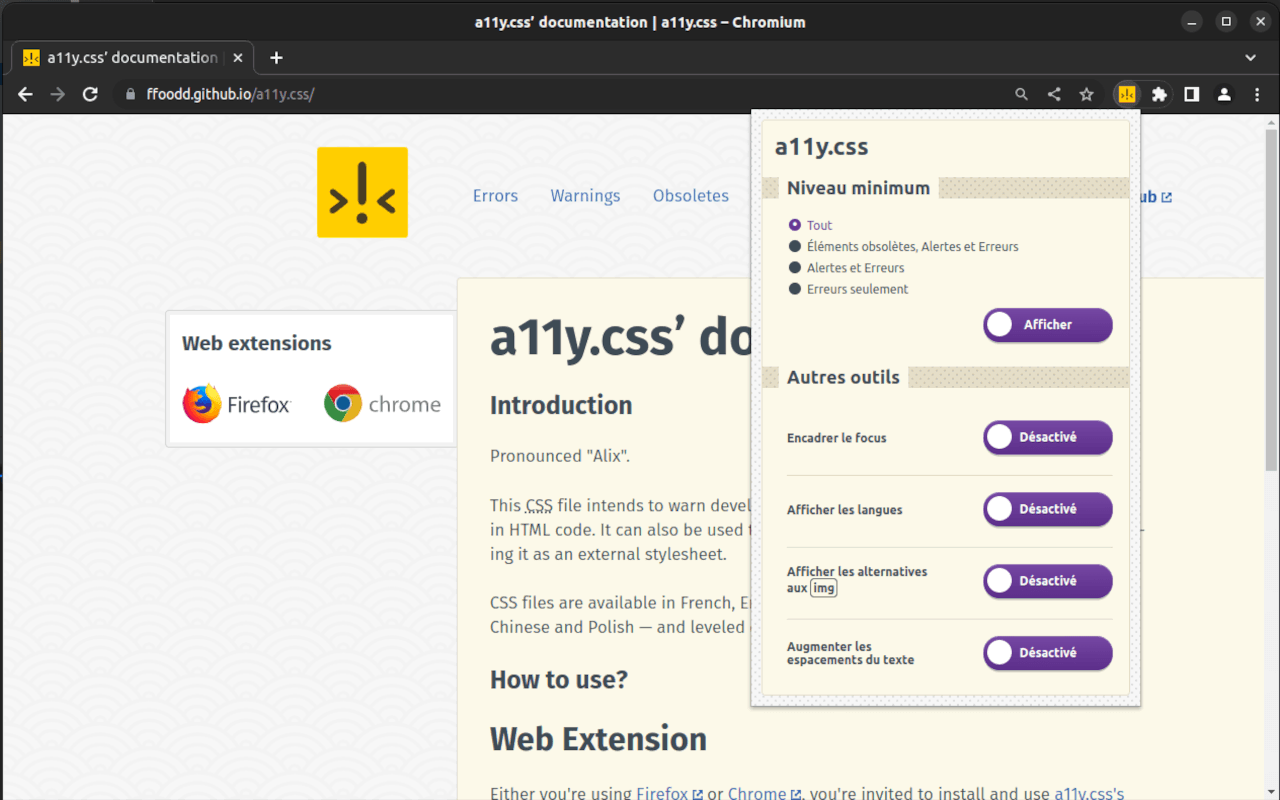Toggle 'Afficher les langues' on

(x=1047, y=509)
